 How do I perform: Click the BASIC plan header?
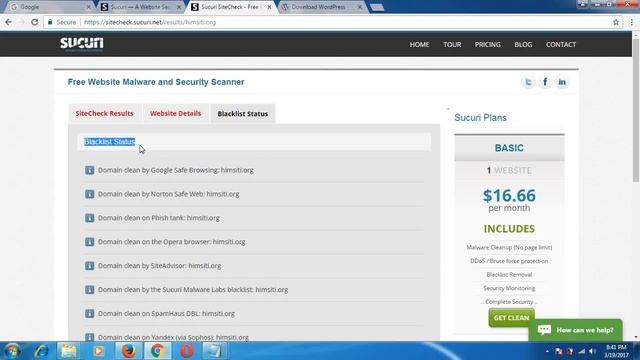click(x=509, y=148)
